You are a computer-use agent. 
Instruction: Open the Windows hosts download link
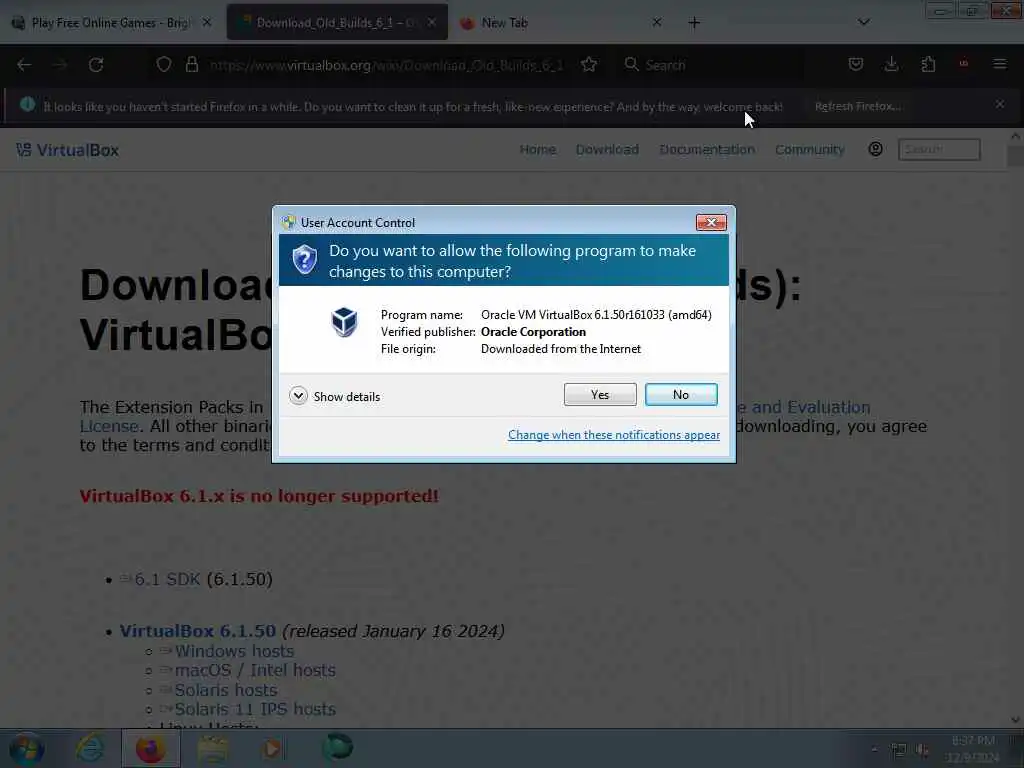tap(234, 651)
